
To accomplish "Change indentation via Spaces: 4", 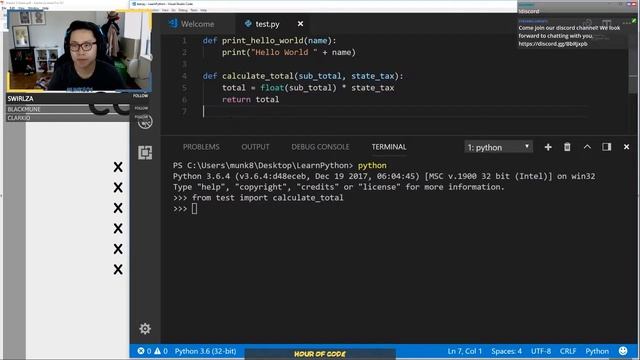I will click(x=506, y=351).
